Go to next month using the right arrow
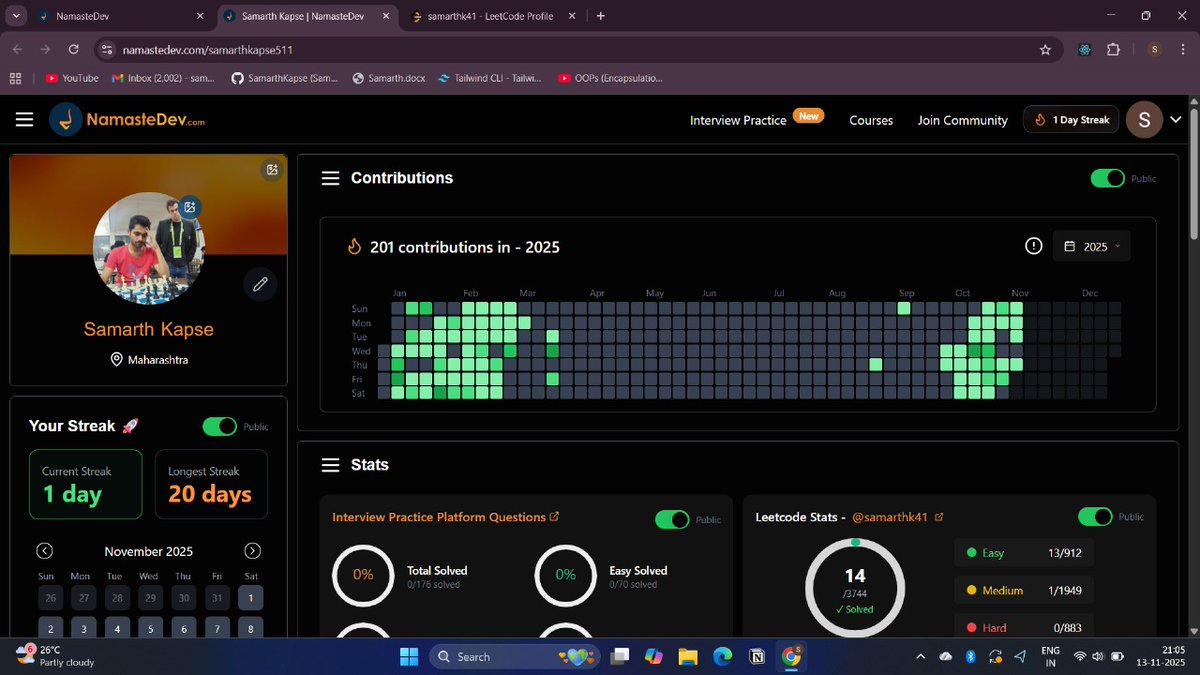 tap(252, 550)
